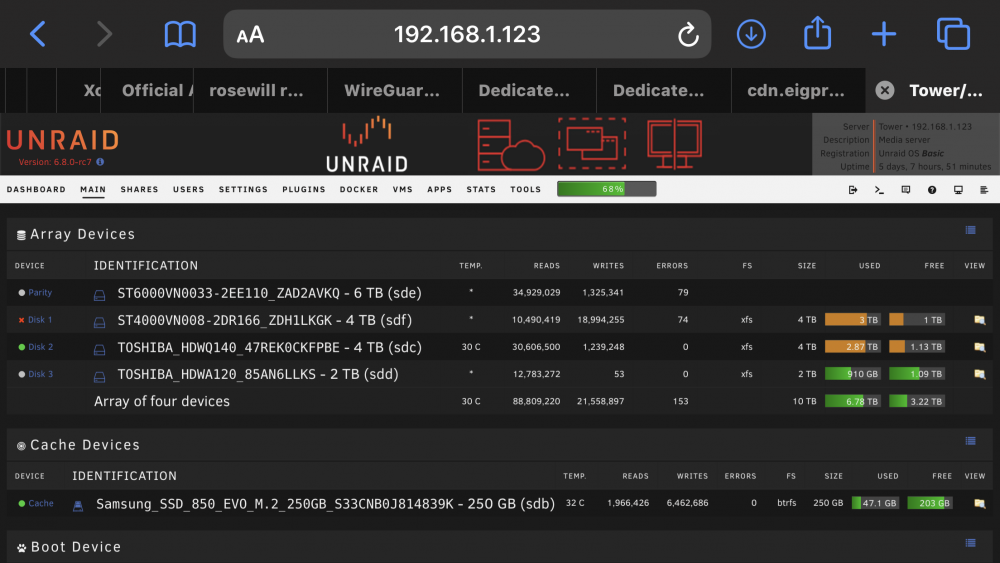Toggle Cache Devices list view icon
The image size is (1000, 563).
click(x=971, y=441)
